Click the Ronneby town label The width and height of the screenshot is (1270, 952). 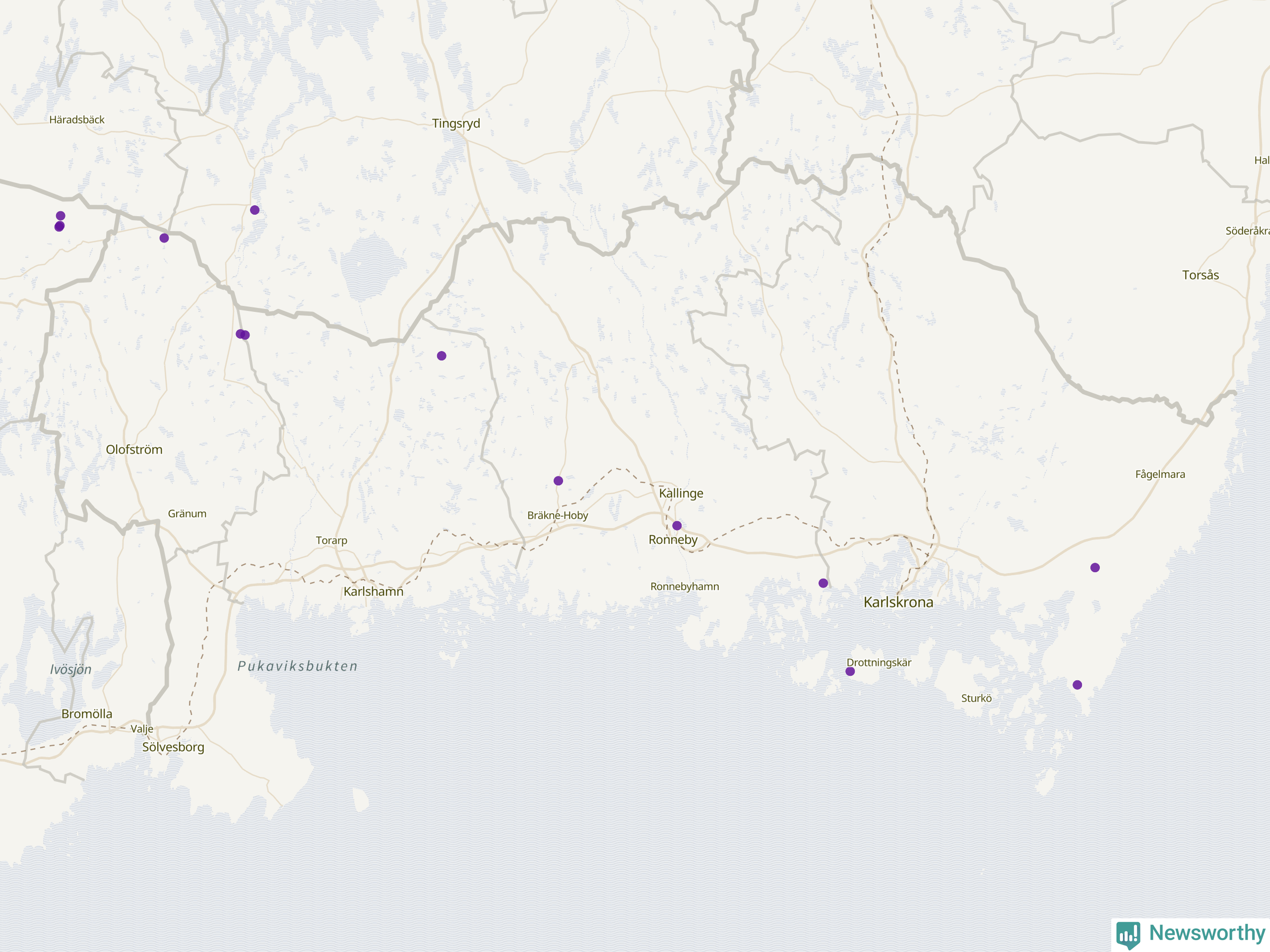coord(673,539)
